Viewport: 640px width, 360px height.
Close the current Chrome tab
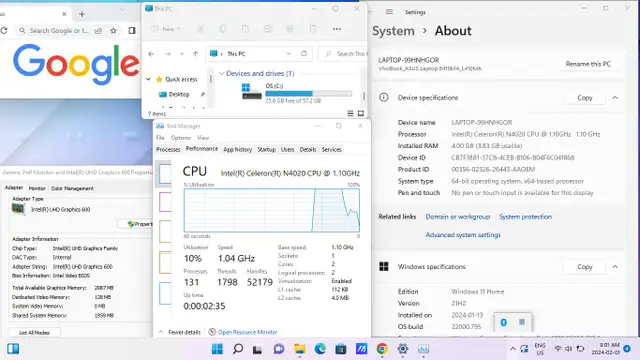(64, 14)
